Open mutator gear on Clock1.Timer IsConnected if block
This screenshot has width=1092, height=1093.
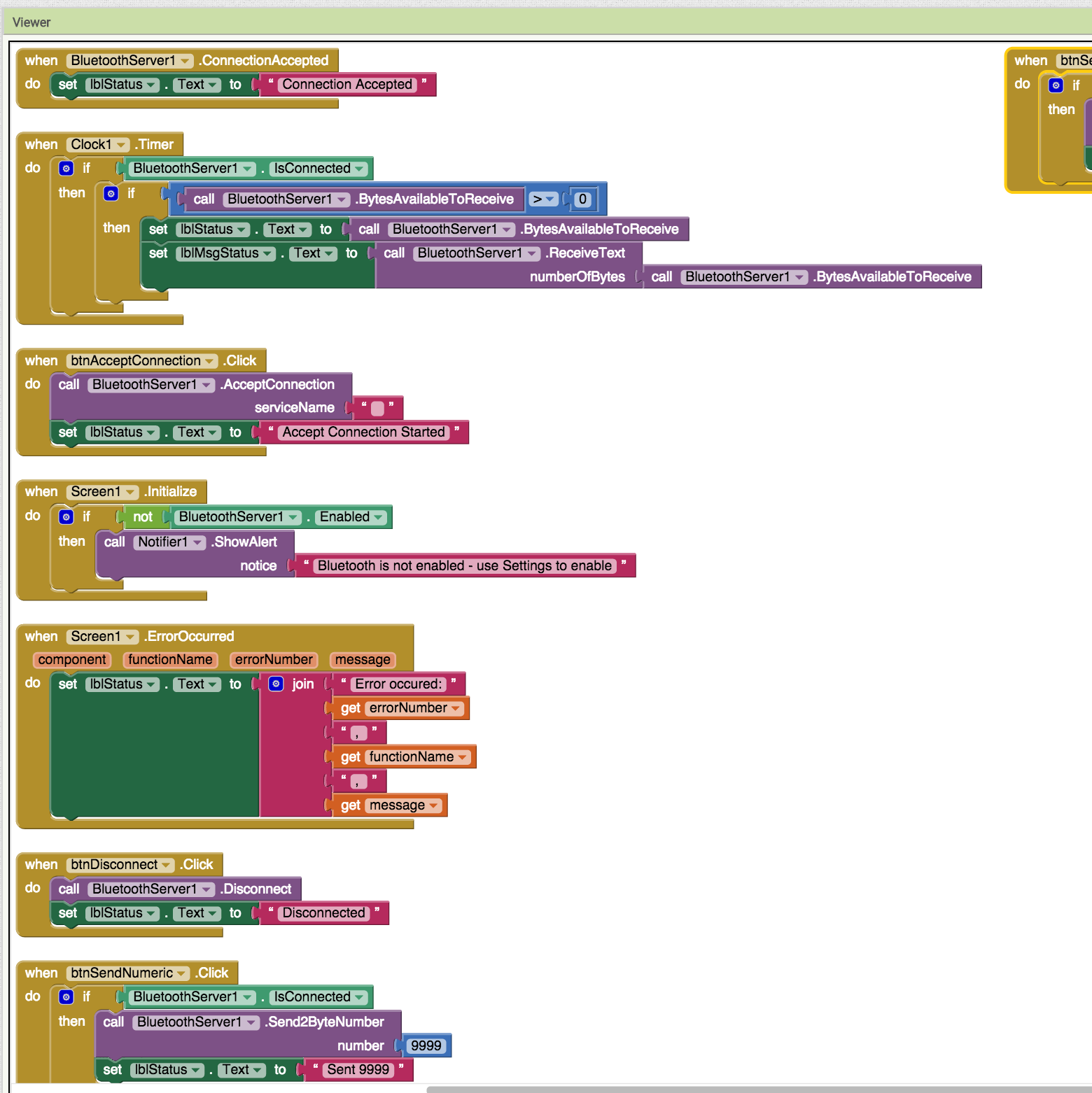pyautogui.click(x=66, y=168)
